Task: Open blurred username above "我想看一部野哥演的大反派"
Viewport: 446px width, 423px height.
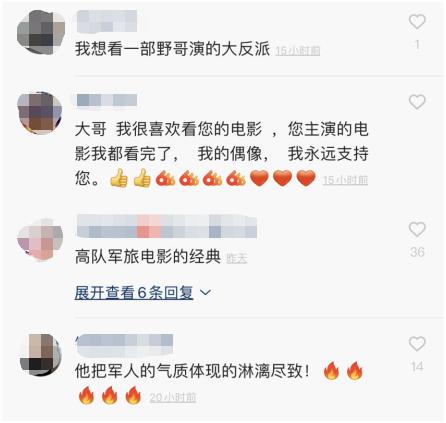Action: [x=107, y=21]
